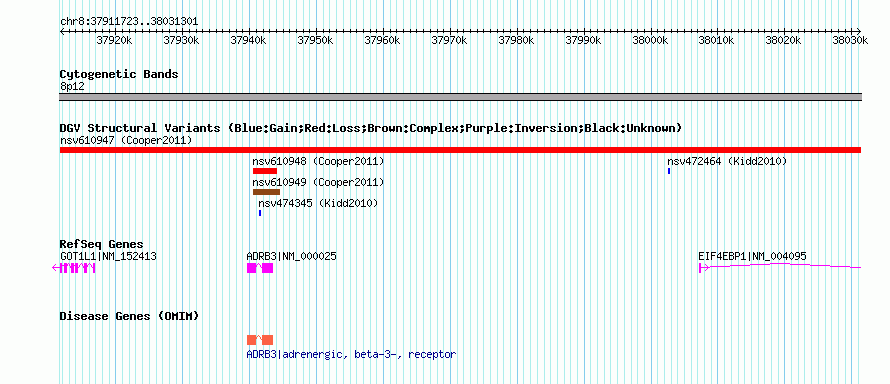The height and width of the screenshot is (384, 890).
Task: Open the nsv610947 (Cooper2011) label
Action: coord(126,140)
